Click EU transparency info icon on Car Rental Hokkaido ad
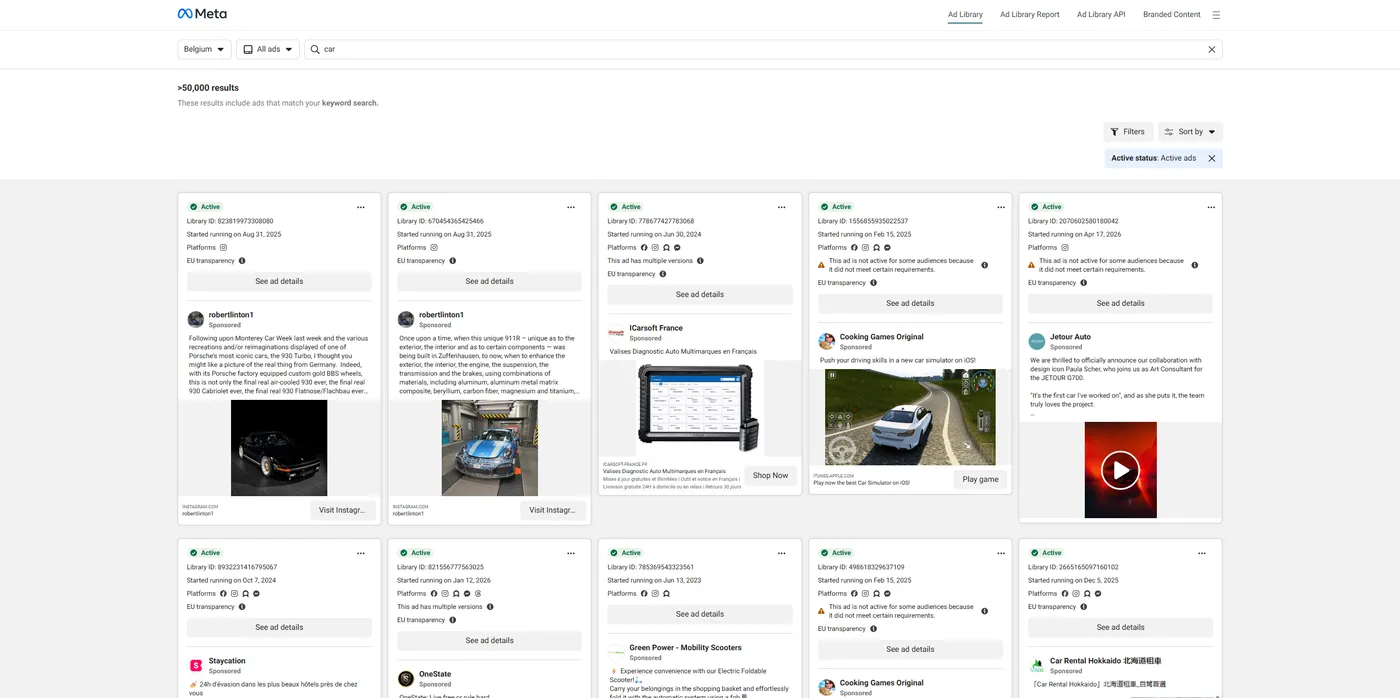Image resolution: width=1400 pixels, height=698 pixels. 1083,607
